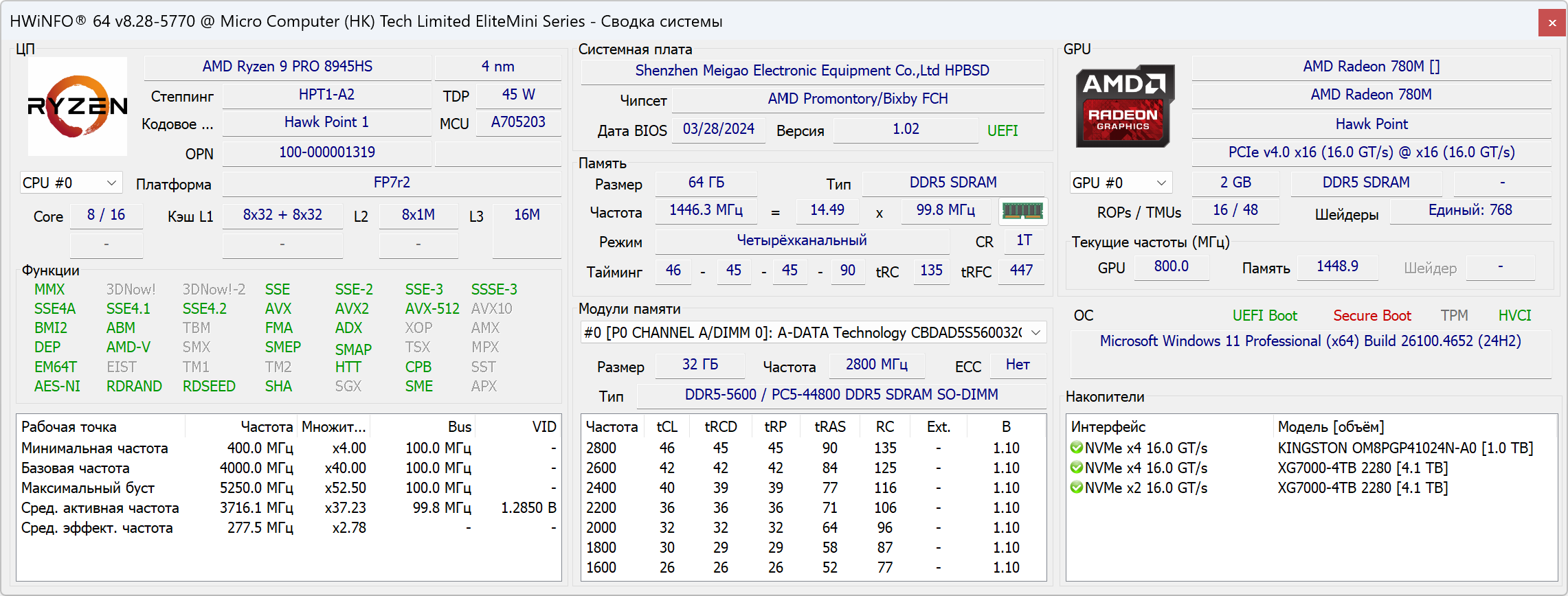Click the GPU clock 800.0 value

coord(1172,266)
